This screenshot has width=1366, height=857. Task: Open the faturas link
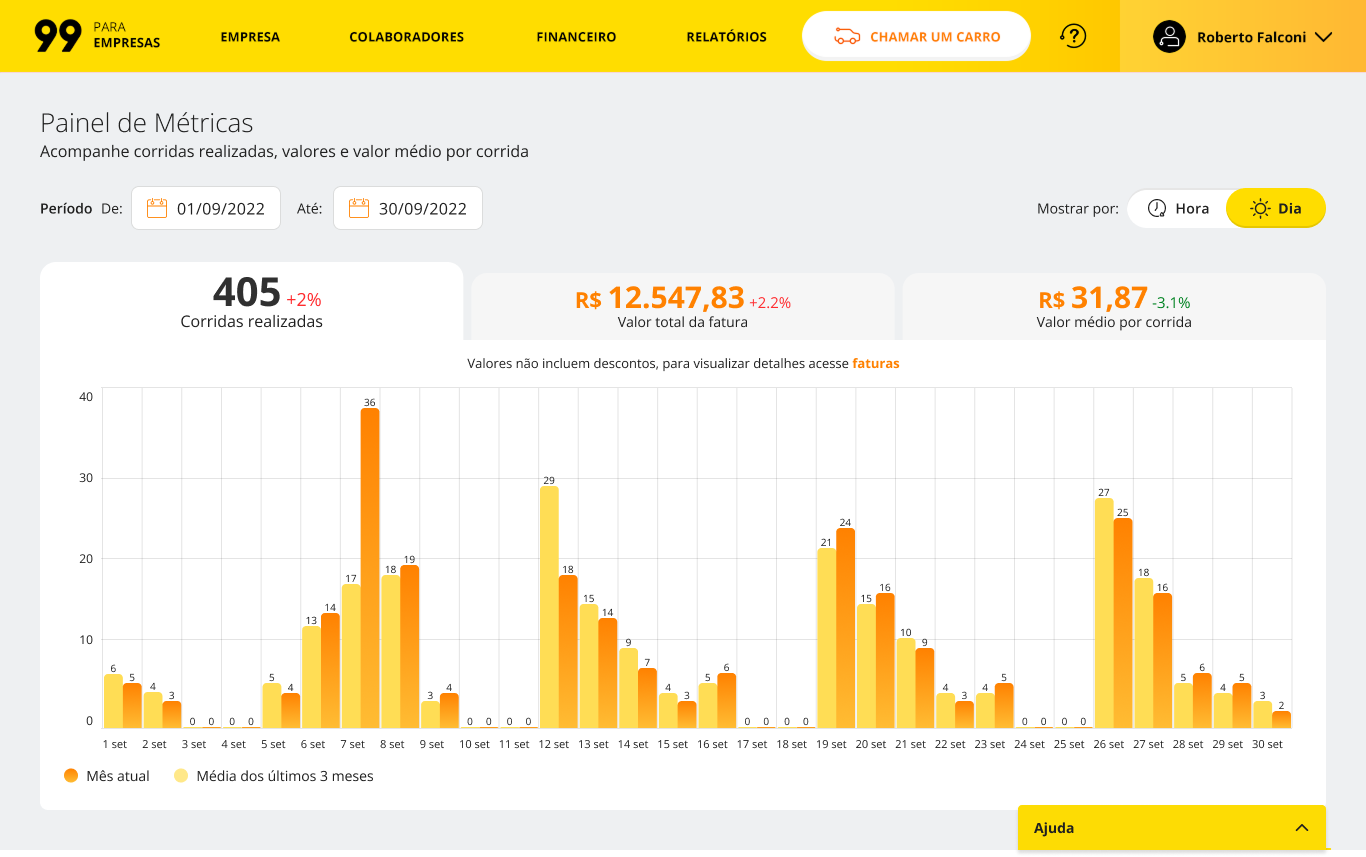(x=876, y=364)
